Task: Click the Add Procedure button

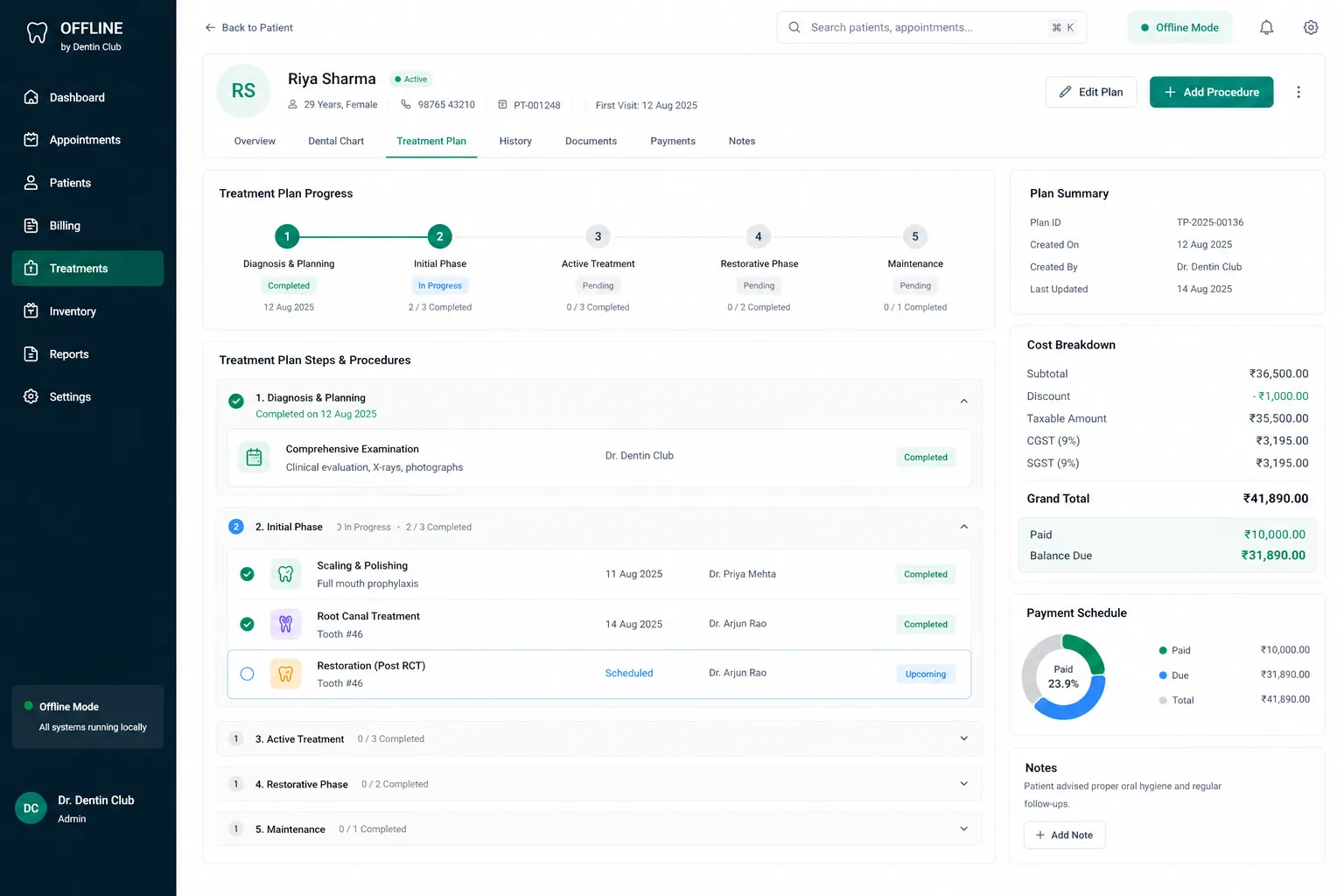Action: tap(1211, 92)
